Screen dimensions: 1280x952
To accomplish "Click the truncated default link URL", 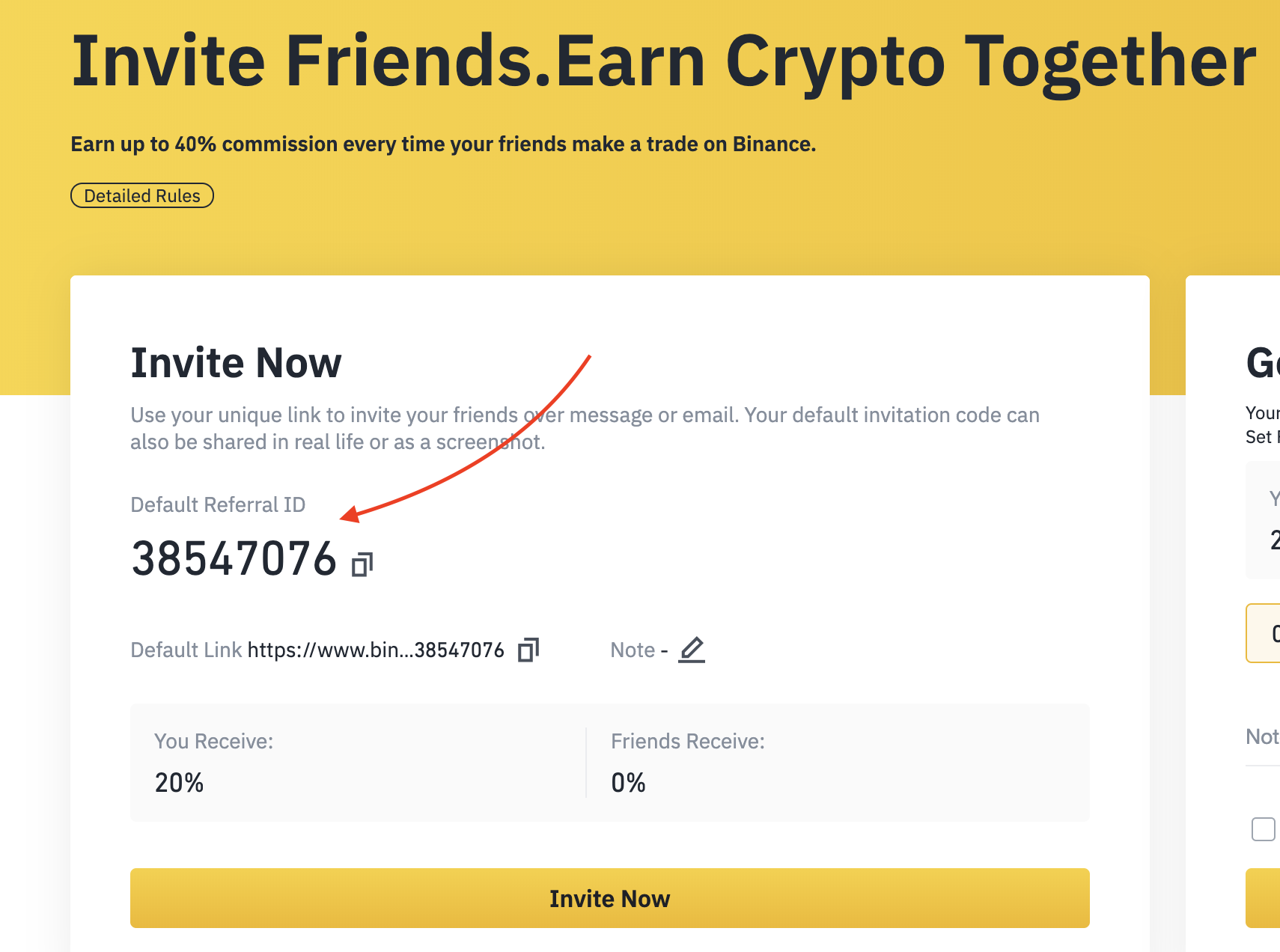I will [376, 650].
